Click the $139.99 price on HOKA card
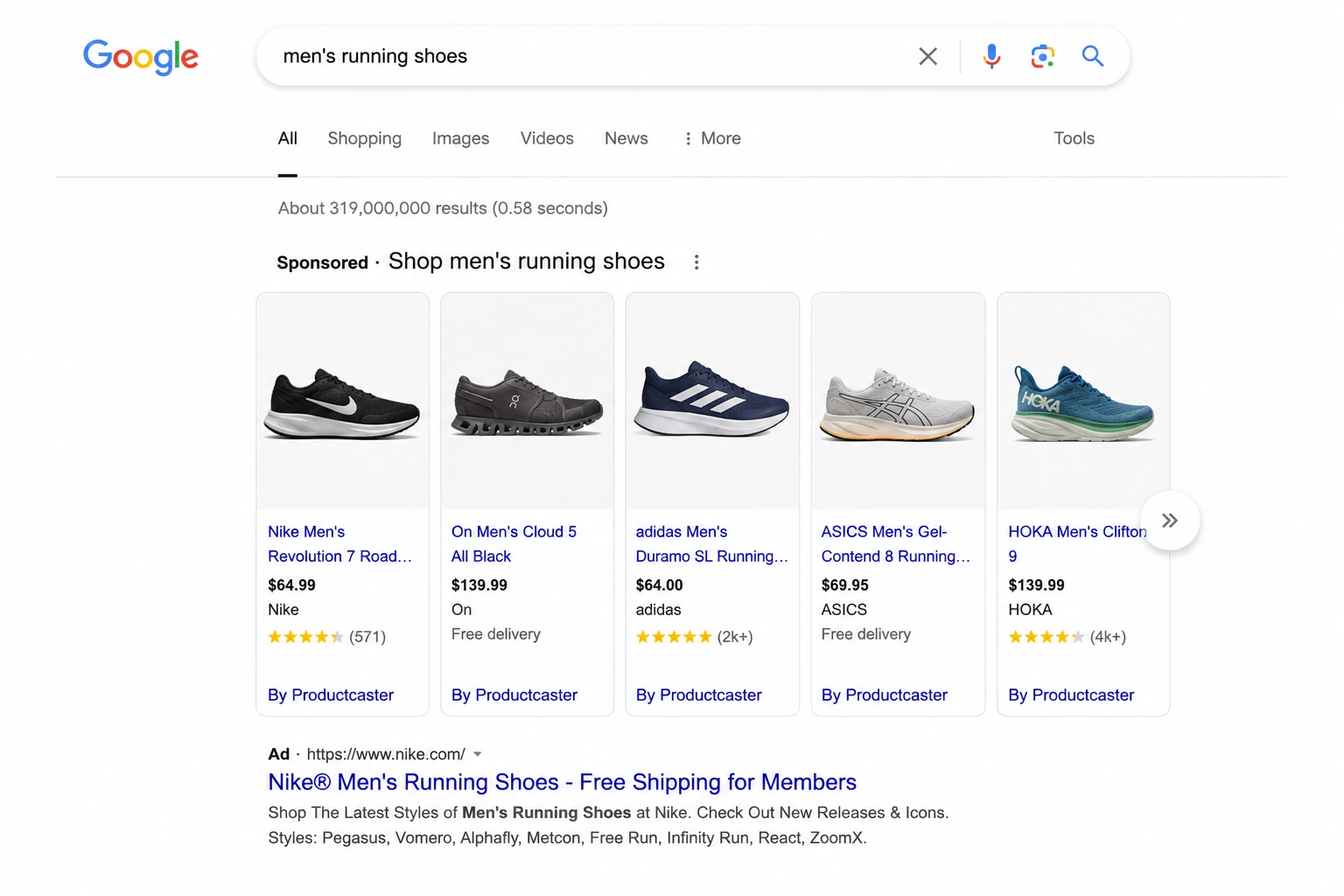The image size is (1344, 896). 1037,585
